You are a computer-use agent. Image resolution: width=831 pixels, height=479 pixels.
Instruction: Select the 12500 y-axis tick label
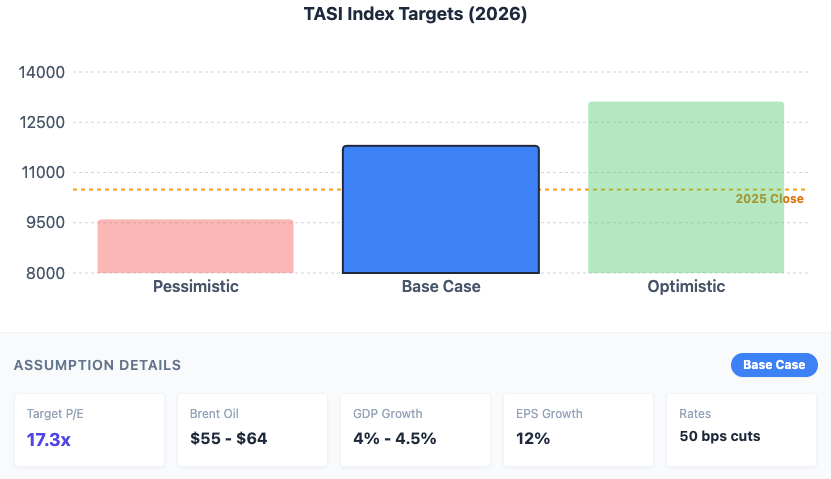tap(42, 123)
